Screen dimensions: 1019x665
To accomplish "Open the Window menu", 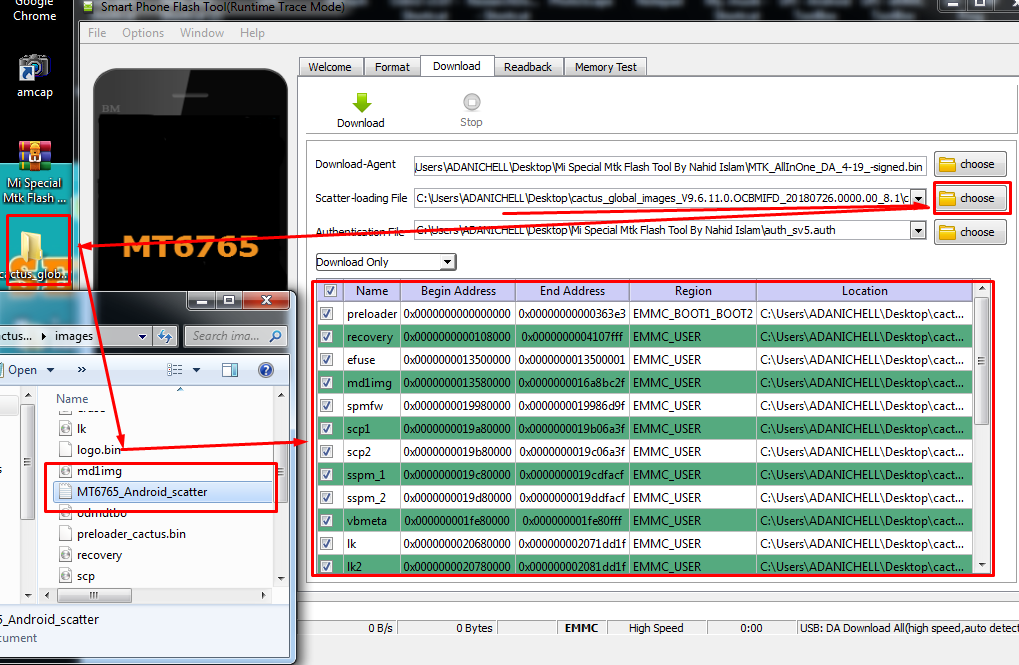I will point(201,33).
